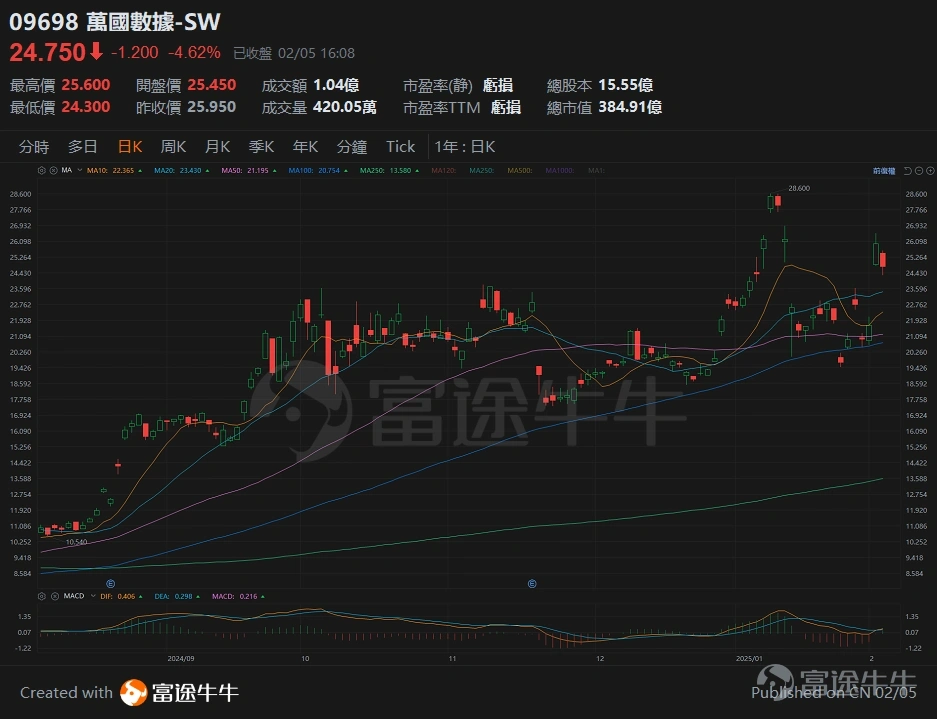Viewport: 937px width, 719px height.
Task: Click the 最高價 25.600 value
Action: coord(85,85)
